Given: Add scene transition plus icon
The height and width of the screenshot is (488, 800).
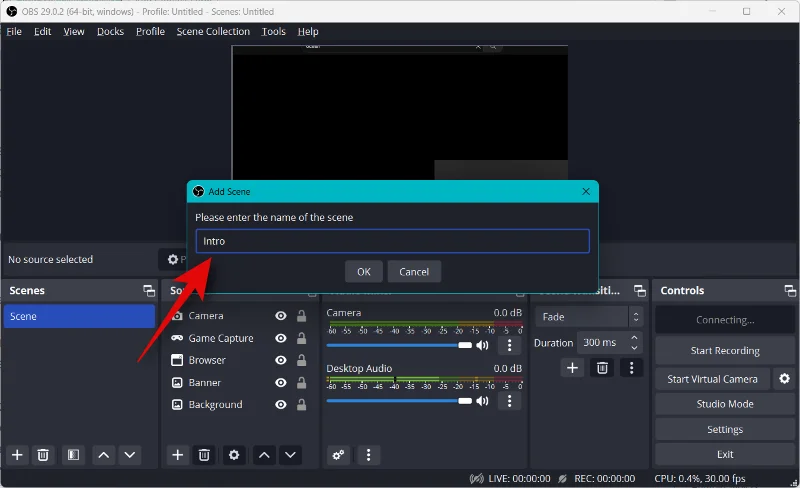Looking at the screenshot, I should coord(572,368).
